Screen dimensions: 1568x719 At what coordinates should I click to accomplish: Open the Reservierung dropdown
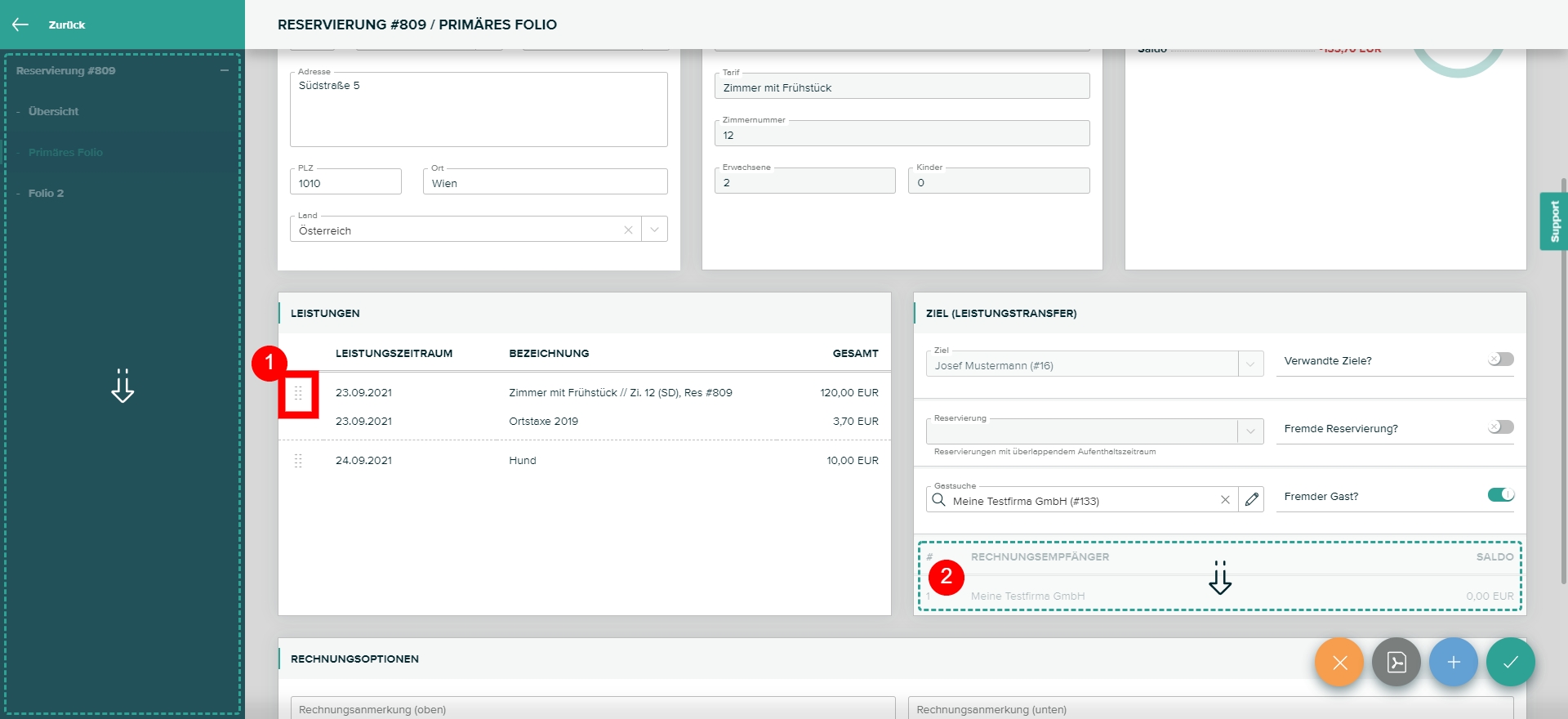click(x=1250, y=431)
